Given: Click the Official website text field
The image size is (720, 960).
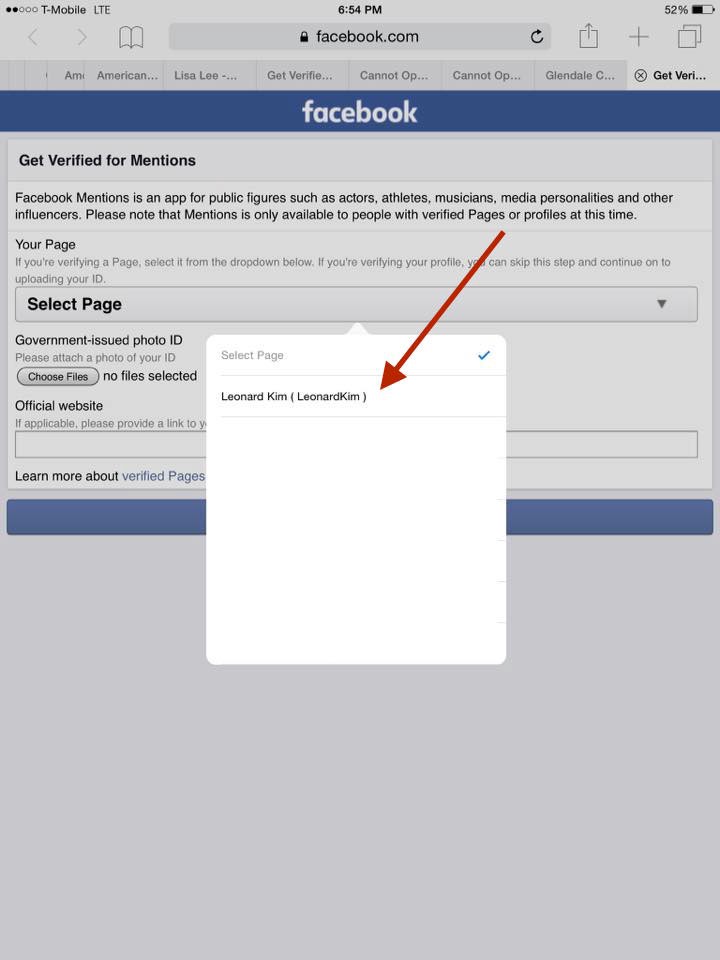Looking at the screenshot, I should (x=356, y=444).
